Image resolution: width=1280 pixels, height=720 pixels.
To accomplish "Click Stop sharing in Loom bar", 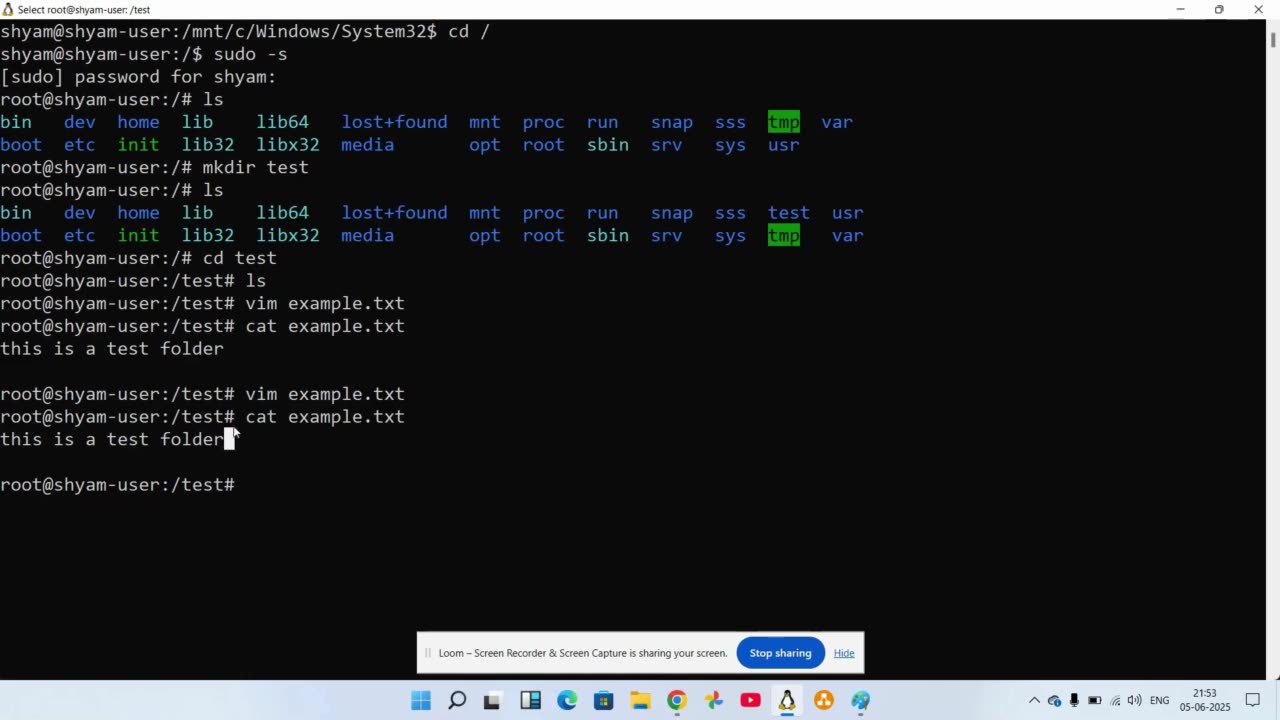I will 781,653.
